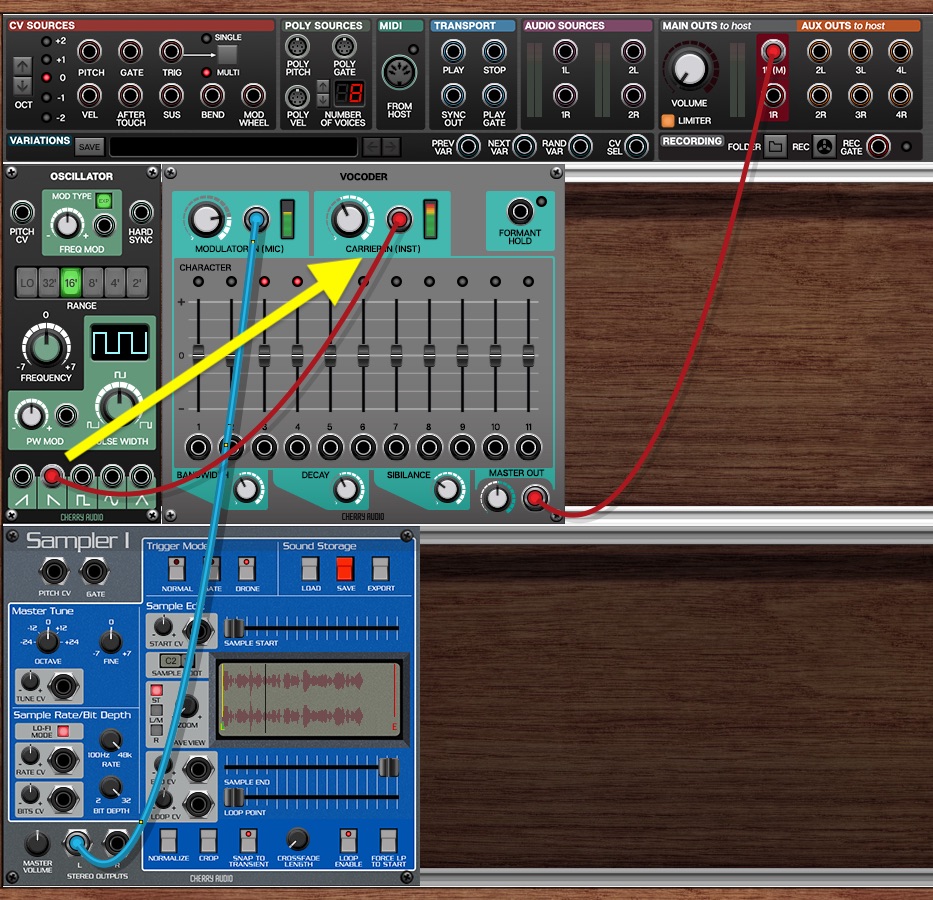
Task: Click the MIDI FROM HOST connector
Action: pos(399,73)
